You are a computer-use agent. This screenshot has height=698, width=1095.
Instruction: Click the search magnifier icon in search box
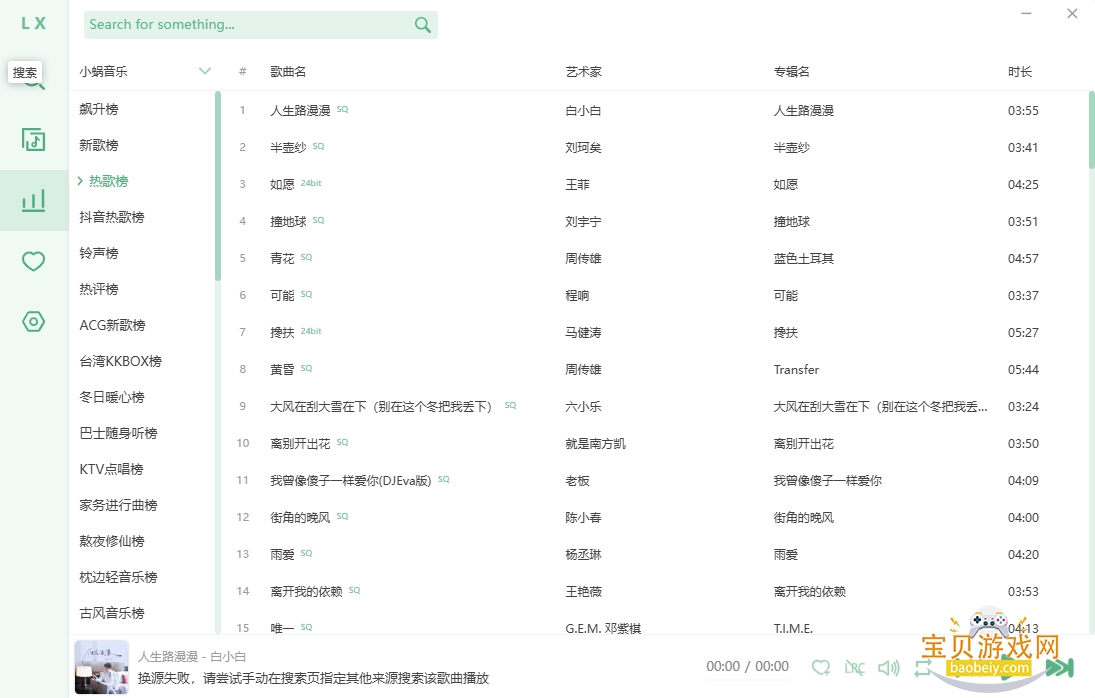[422, 25]
